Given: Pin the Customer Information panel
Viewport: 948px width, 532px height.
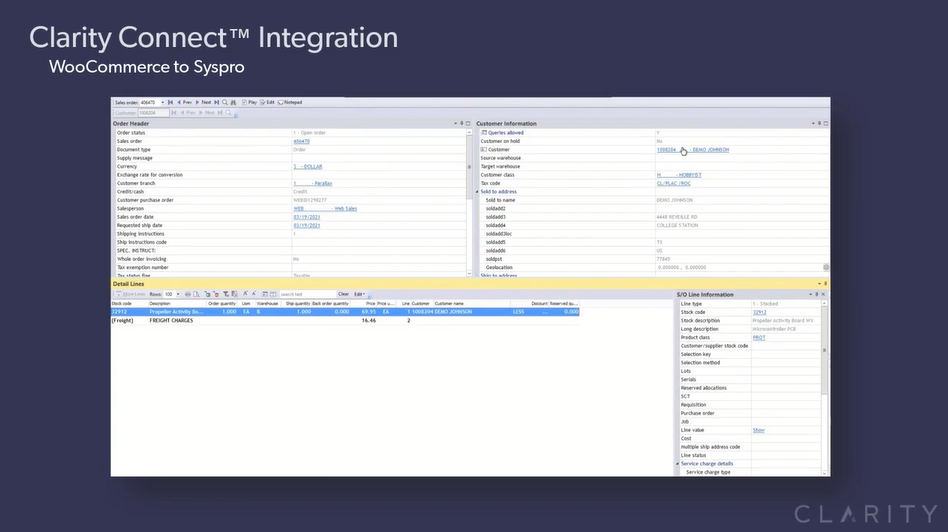Looking at the screenshot, I should (819, 123).
